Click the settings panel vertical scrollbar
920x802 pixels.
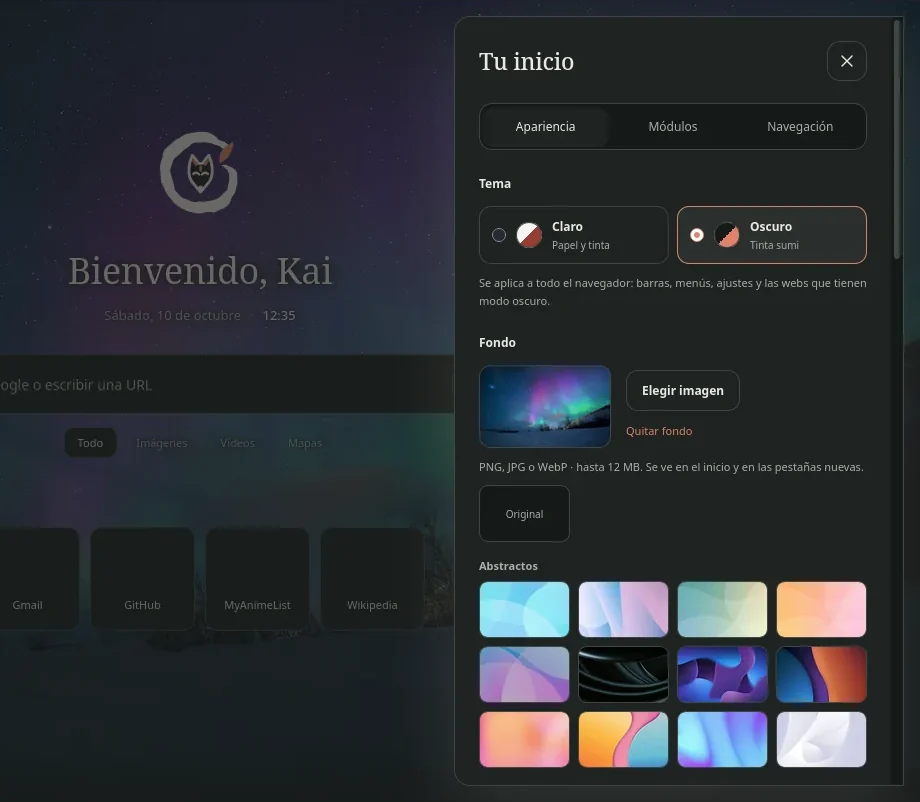(897, 140)
